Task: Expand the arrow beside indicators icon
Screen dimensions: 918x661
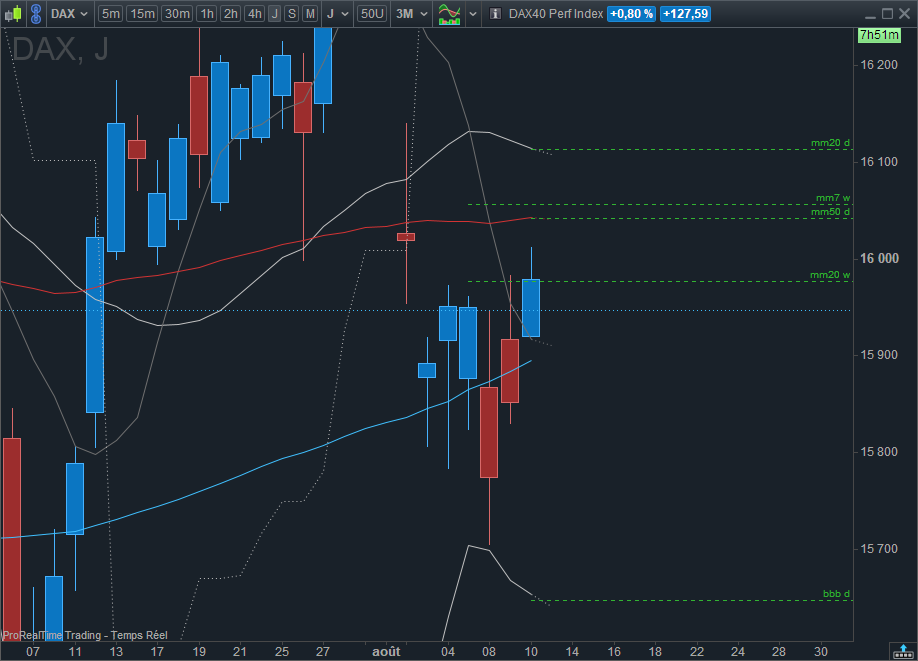Action: pyautogui.click(x=473, y=14)
